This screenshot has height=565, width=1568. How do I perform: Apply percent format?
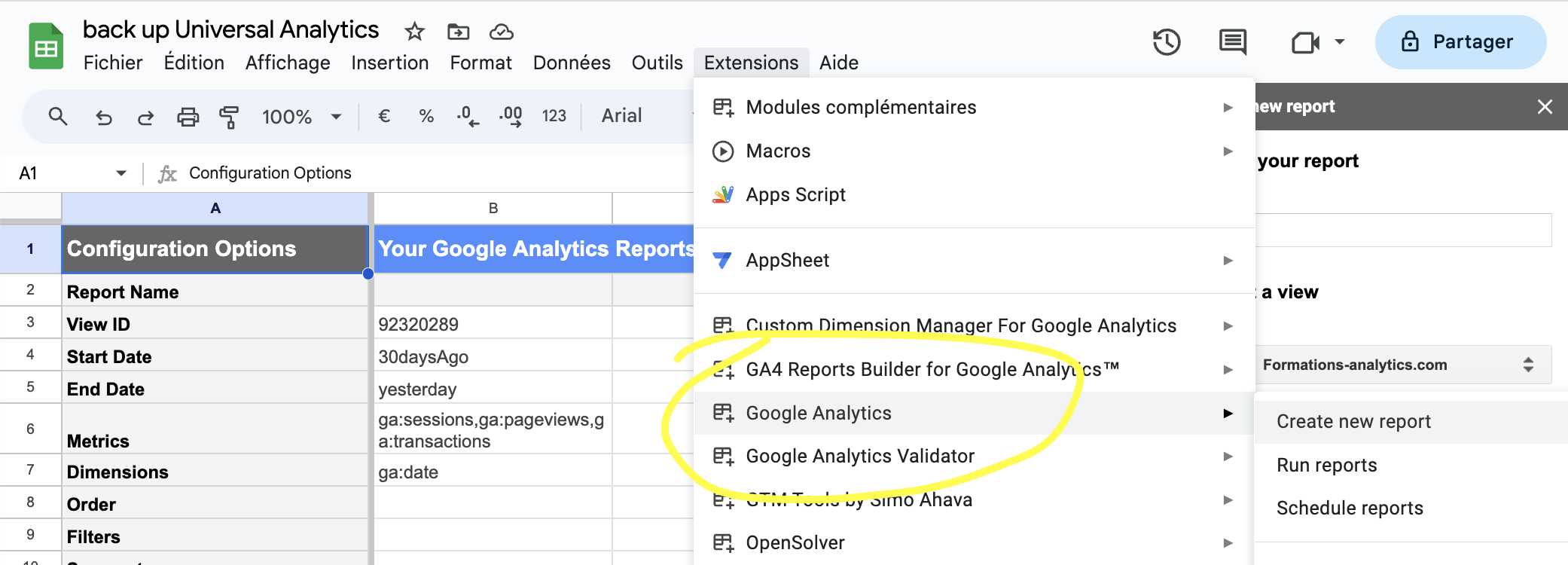click(426, 116)
